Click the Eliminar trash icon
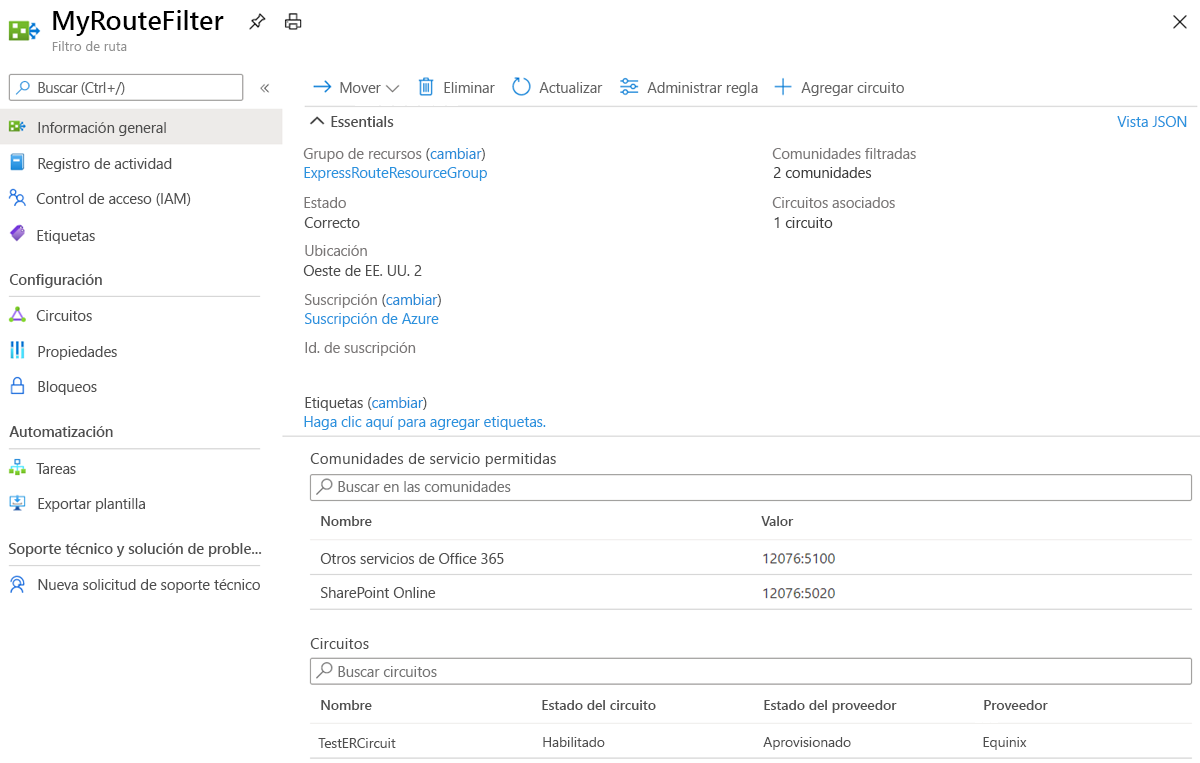The height and width of the screenshot is (763, 1200). [x=426, y=87]
